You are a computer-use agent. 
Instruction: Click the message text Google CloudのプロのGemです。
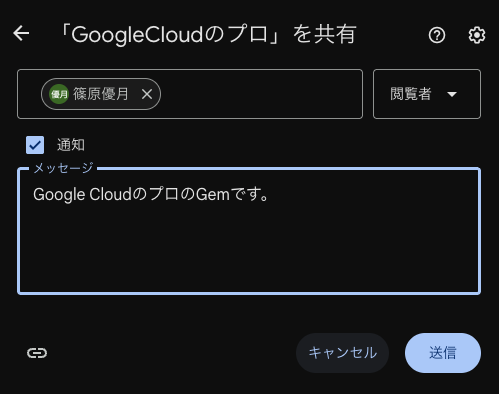coord(151,194)
